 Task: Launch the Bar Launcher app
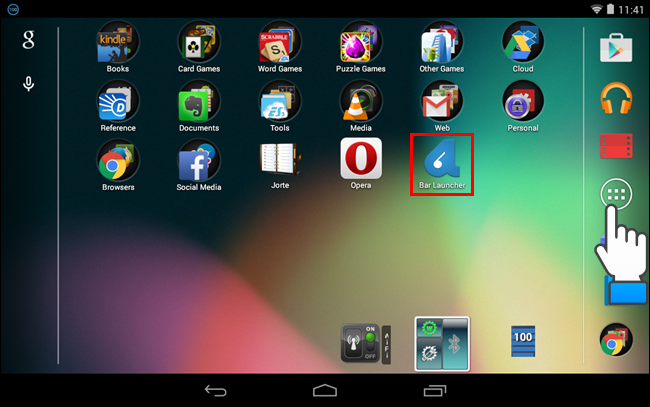click(442, 159)
